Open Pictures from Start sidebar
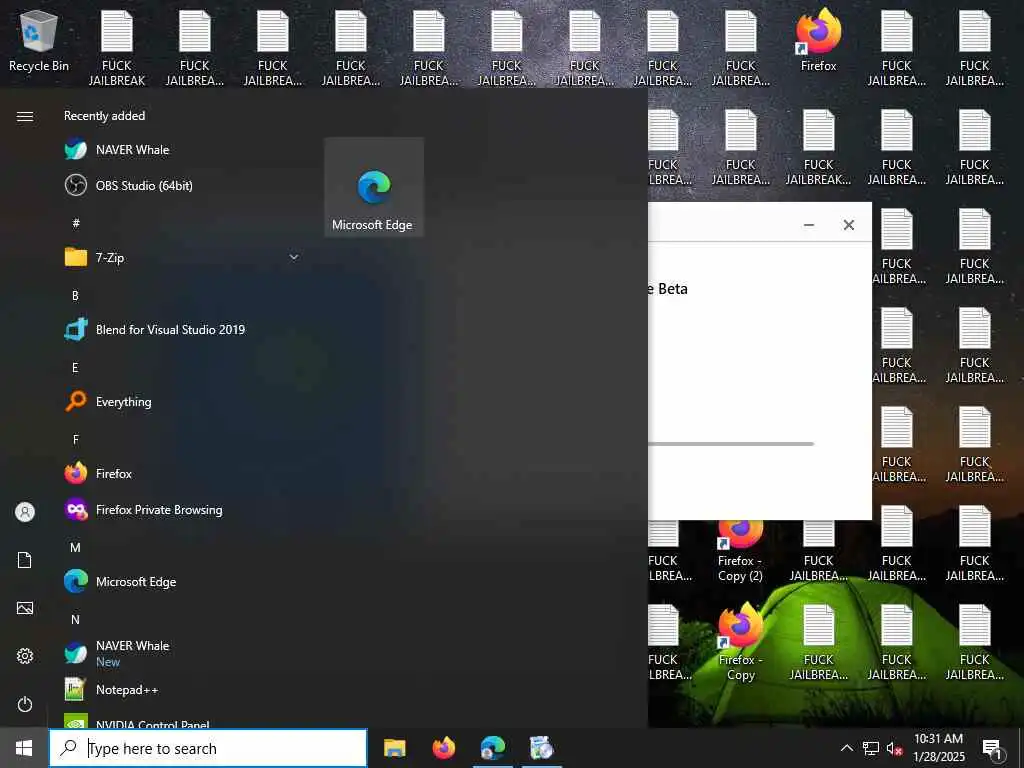Viewport: 1024px width, 768px height. tap(25, 608)
